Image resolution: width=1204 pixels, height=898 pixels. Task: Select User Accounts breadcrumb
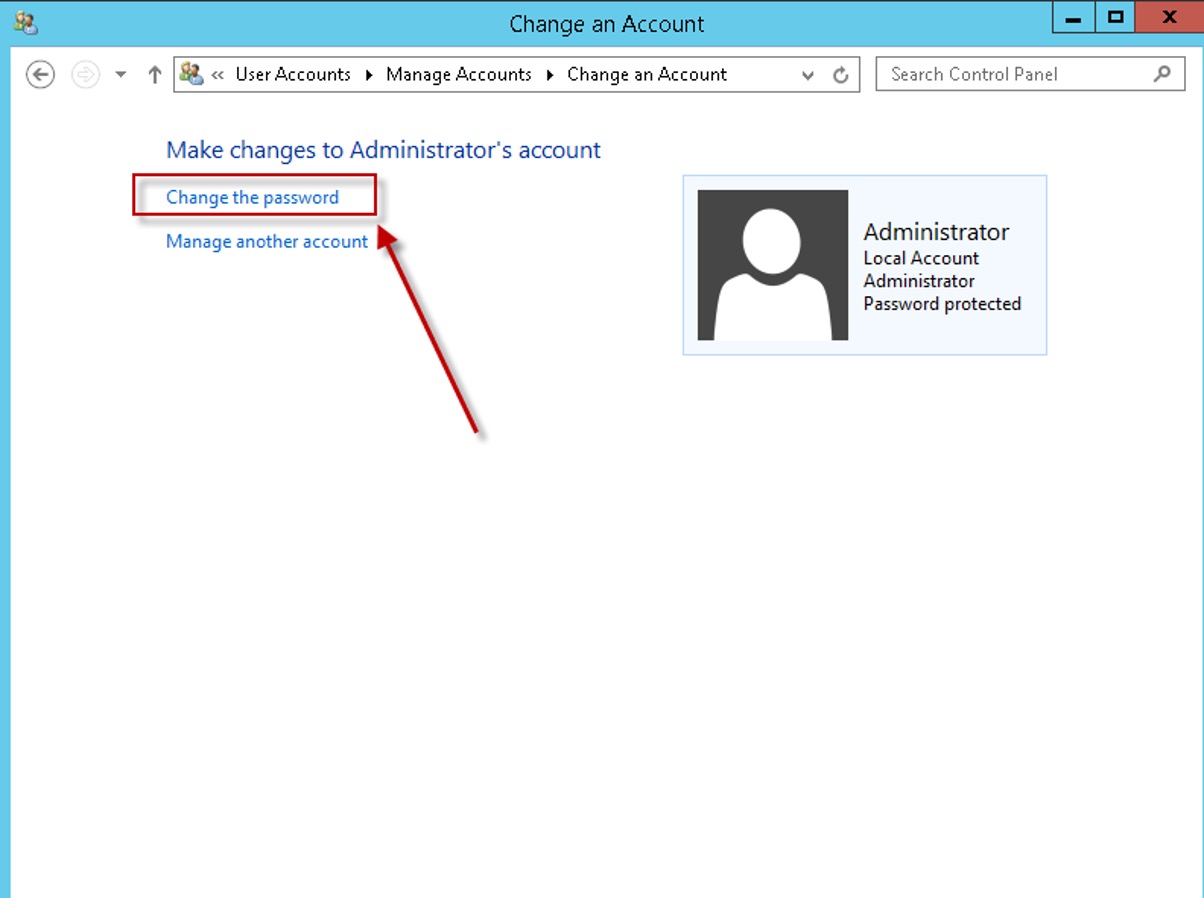293,74
